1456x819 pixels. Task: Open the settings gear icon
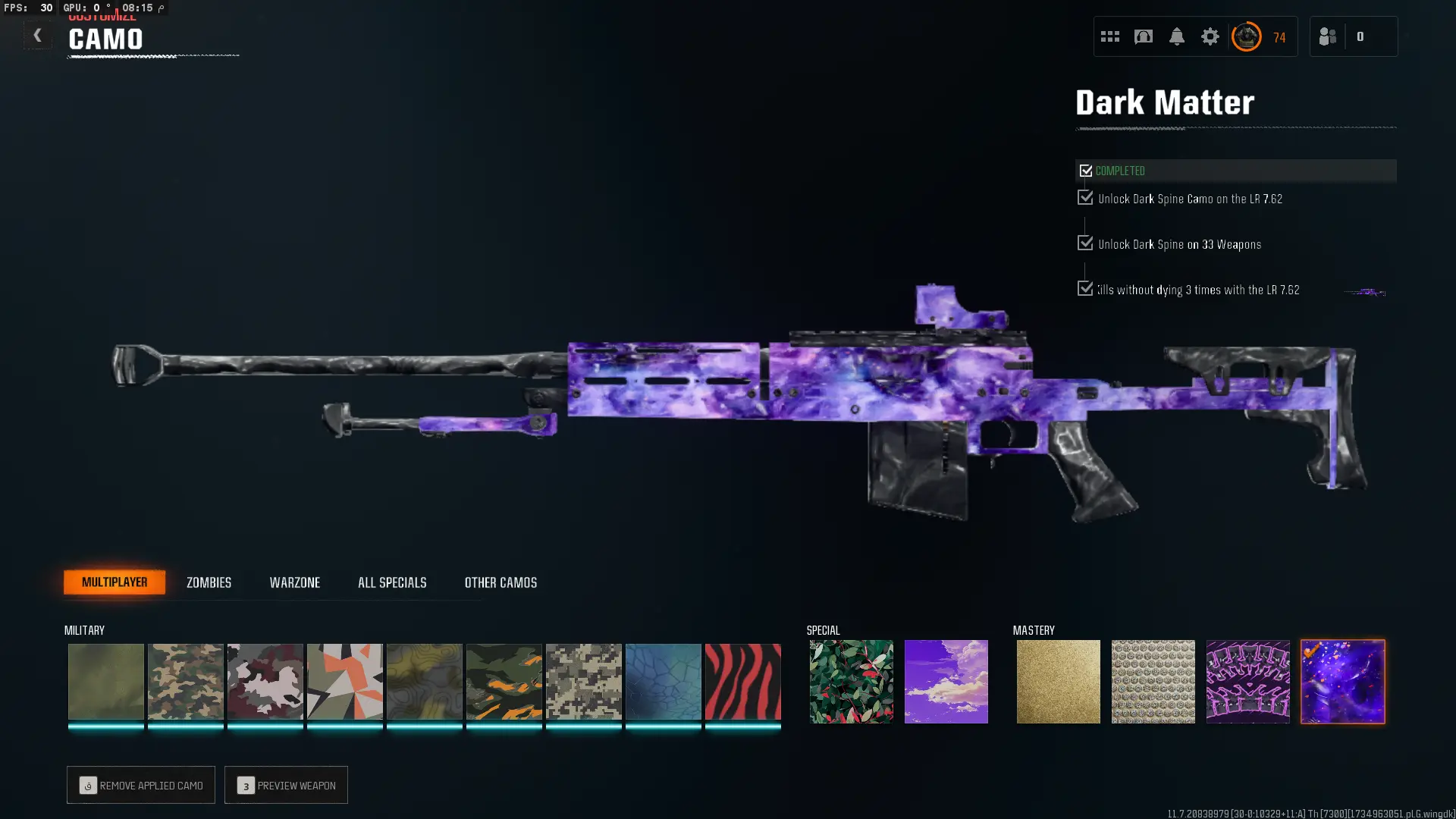point(1210,36)
